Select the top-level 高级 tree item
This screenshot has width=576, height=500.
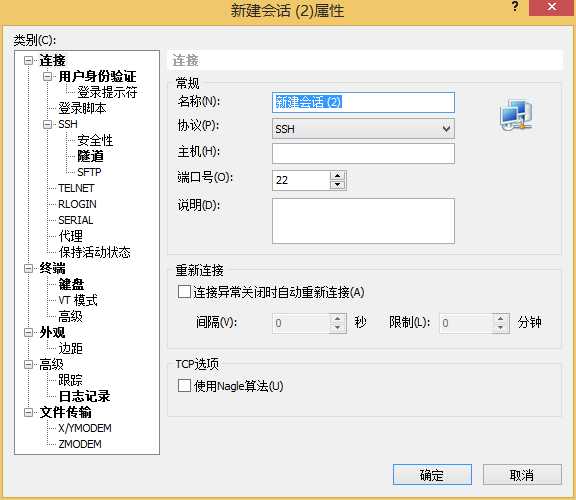coord(51,364)
